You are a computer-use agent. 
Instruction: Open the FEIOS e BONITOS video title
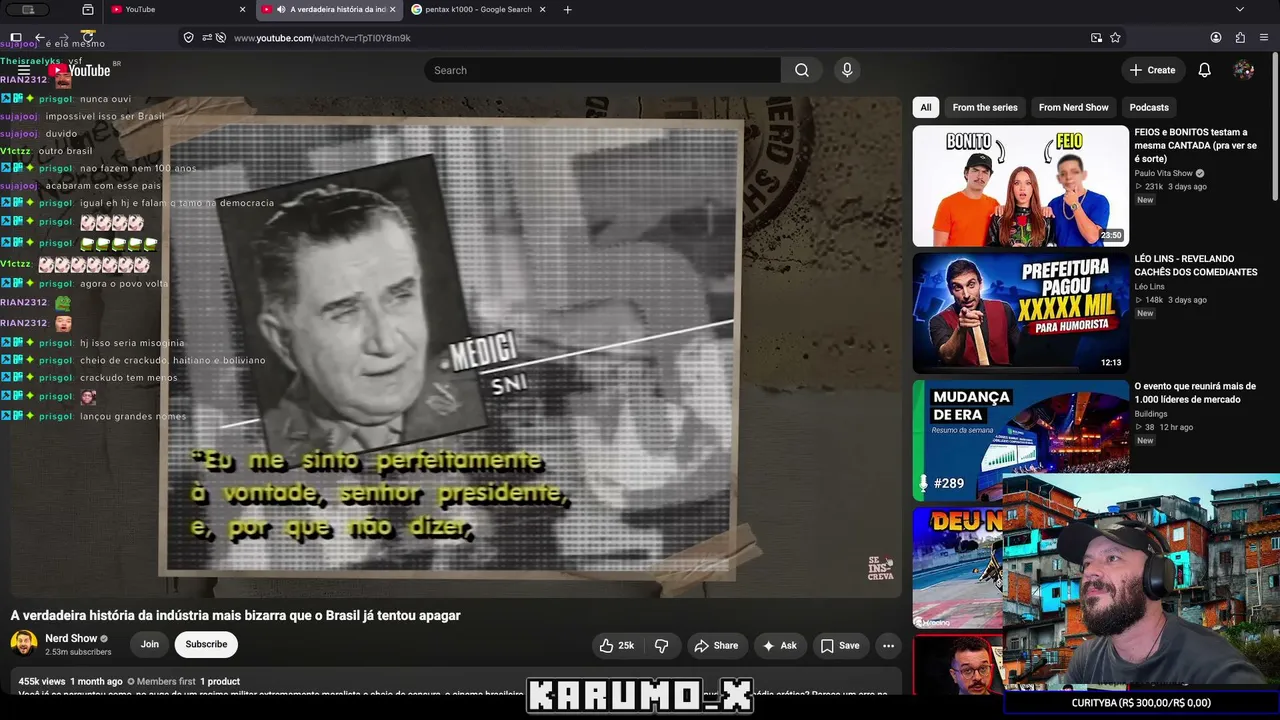pyautogui.click(x=1195, y=145)
